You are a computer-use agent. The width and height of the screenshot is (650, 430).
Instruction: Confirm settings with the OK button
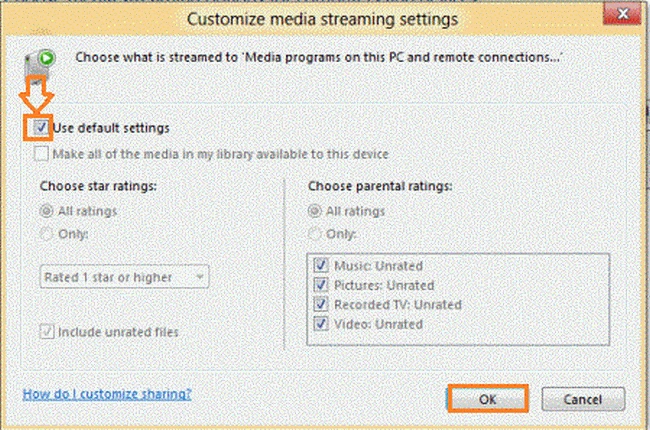[x=488, y=399]
